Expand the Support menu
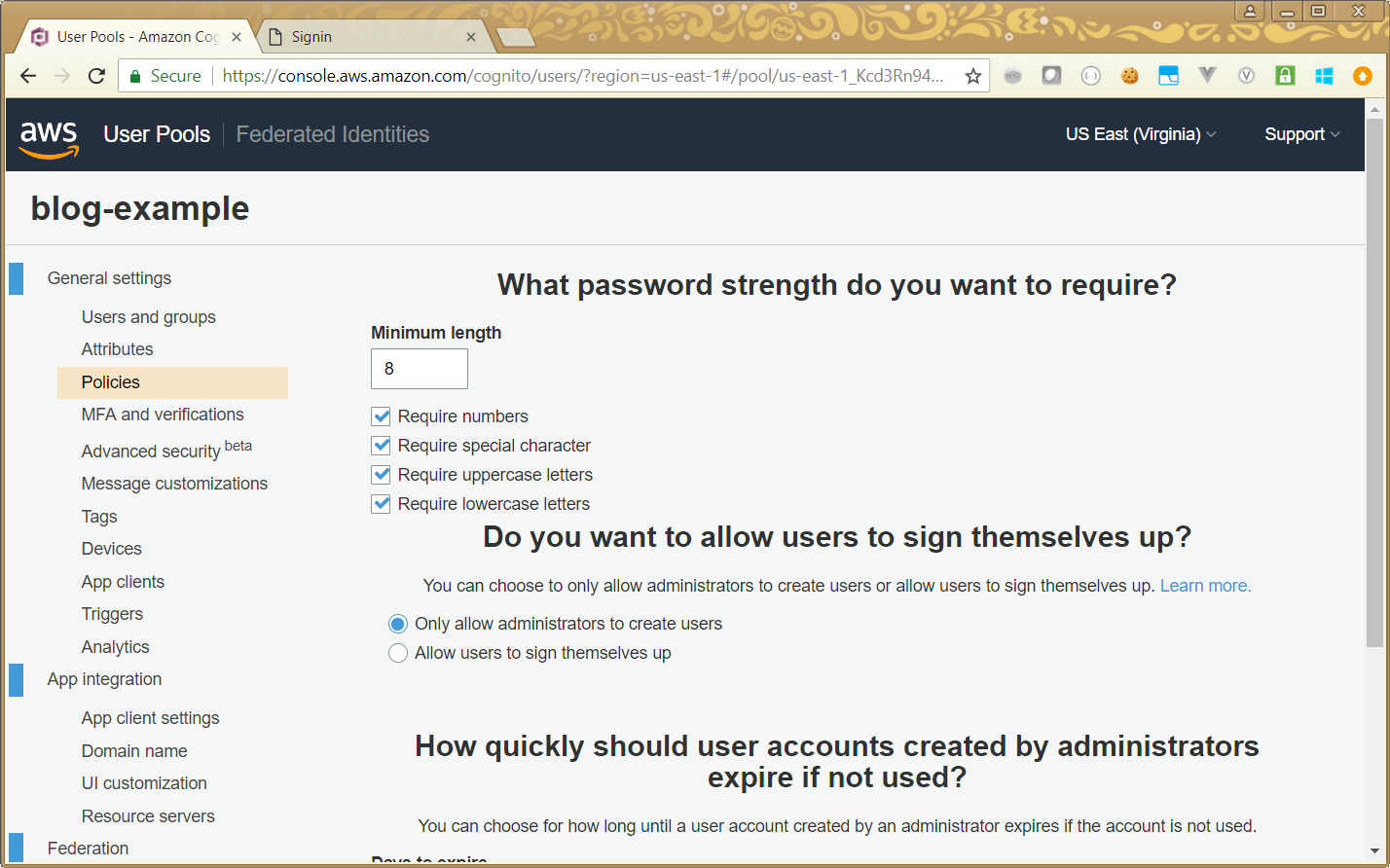This screenshot has width=1390, height=868. pos(1301,134)
